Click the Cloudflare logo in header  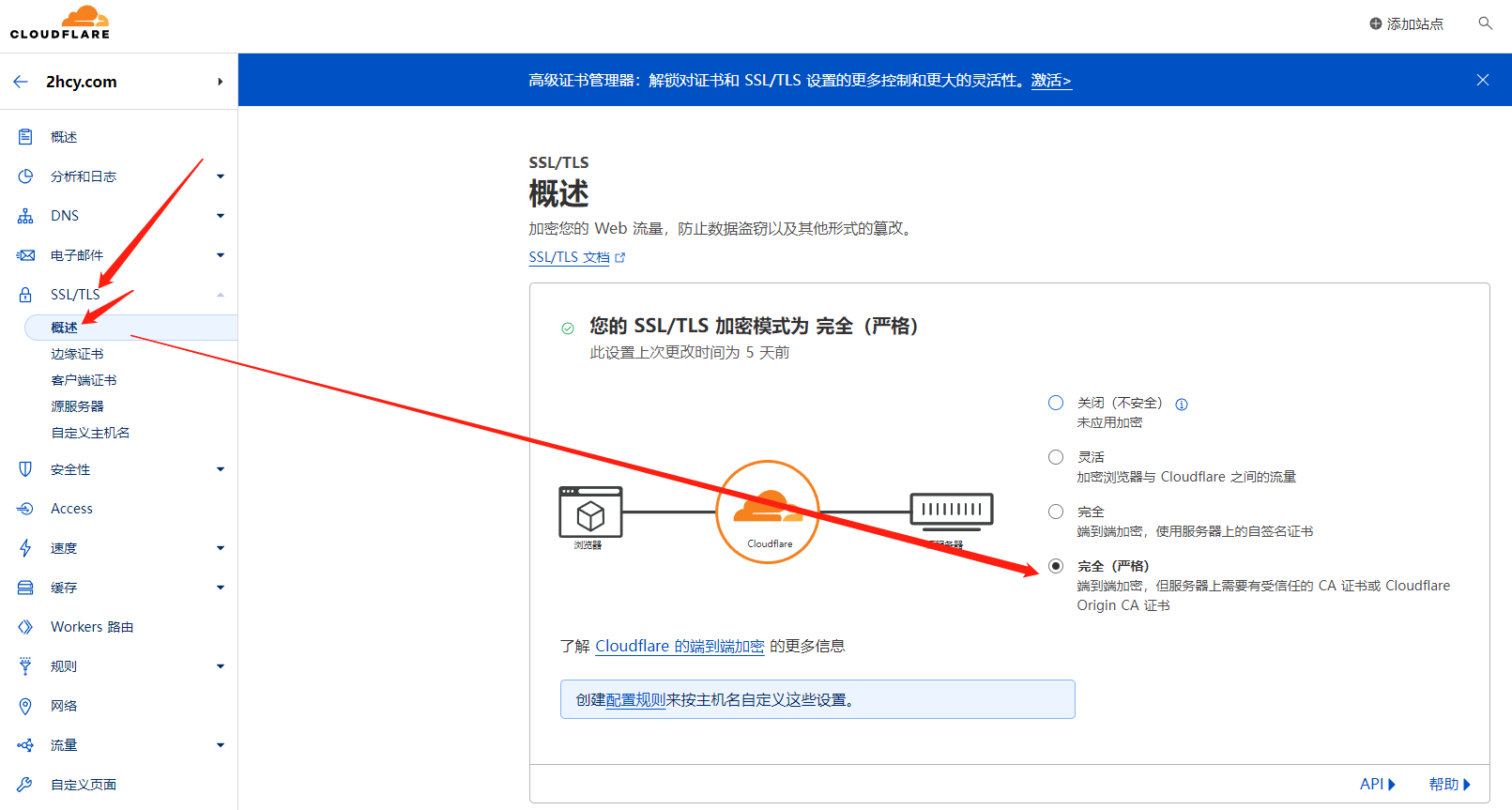pyautogui.click(x=60, y=23)
